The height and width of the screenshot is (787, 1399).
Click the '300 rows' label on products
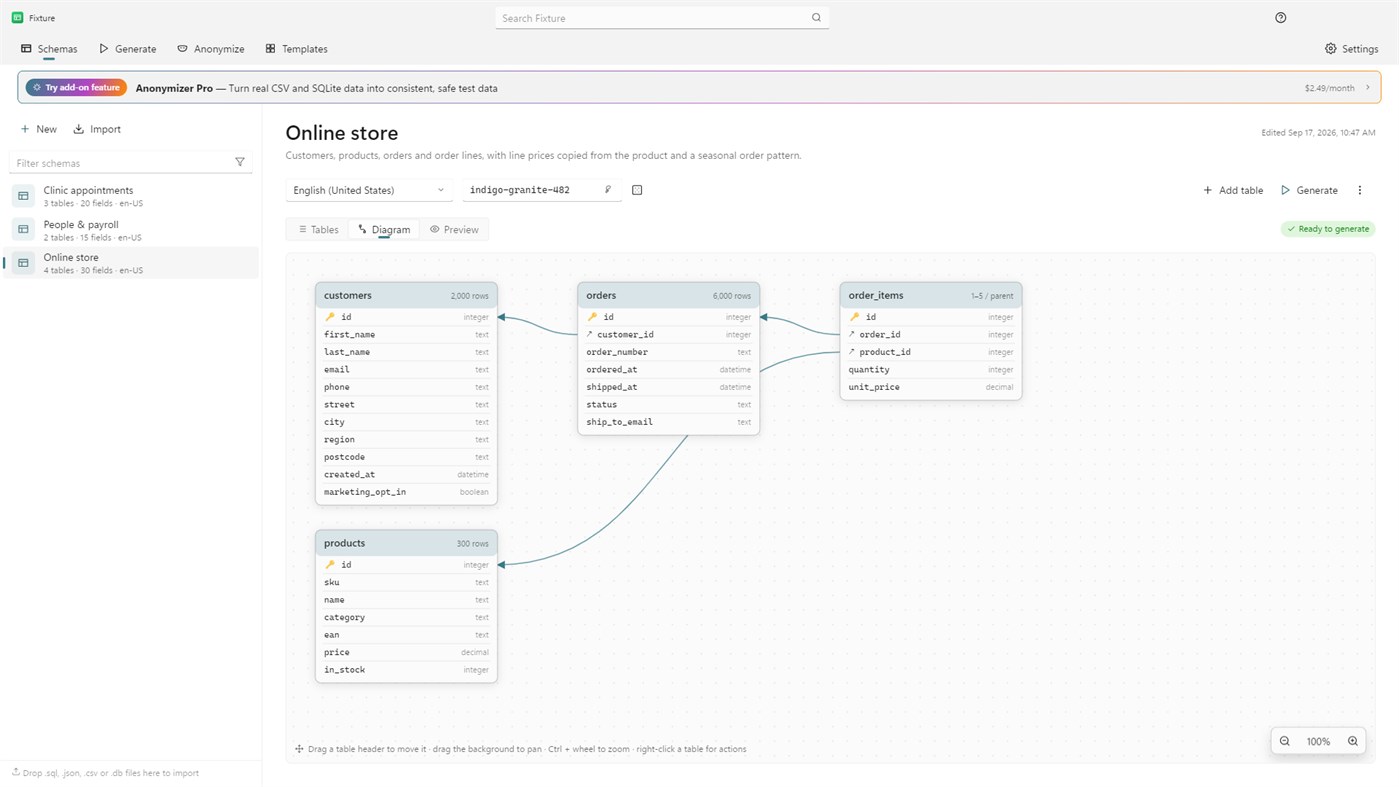tap(472, 544)
